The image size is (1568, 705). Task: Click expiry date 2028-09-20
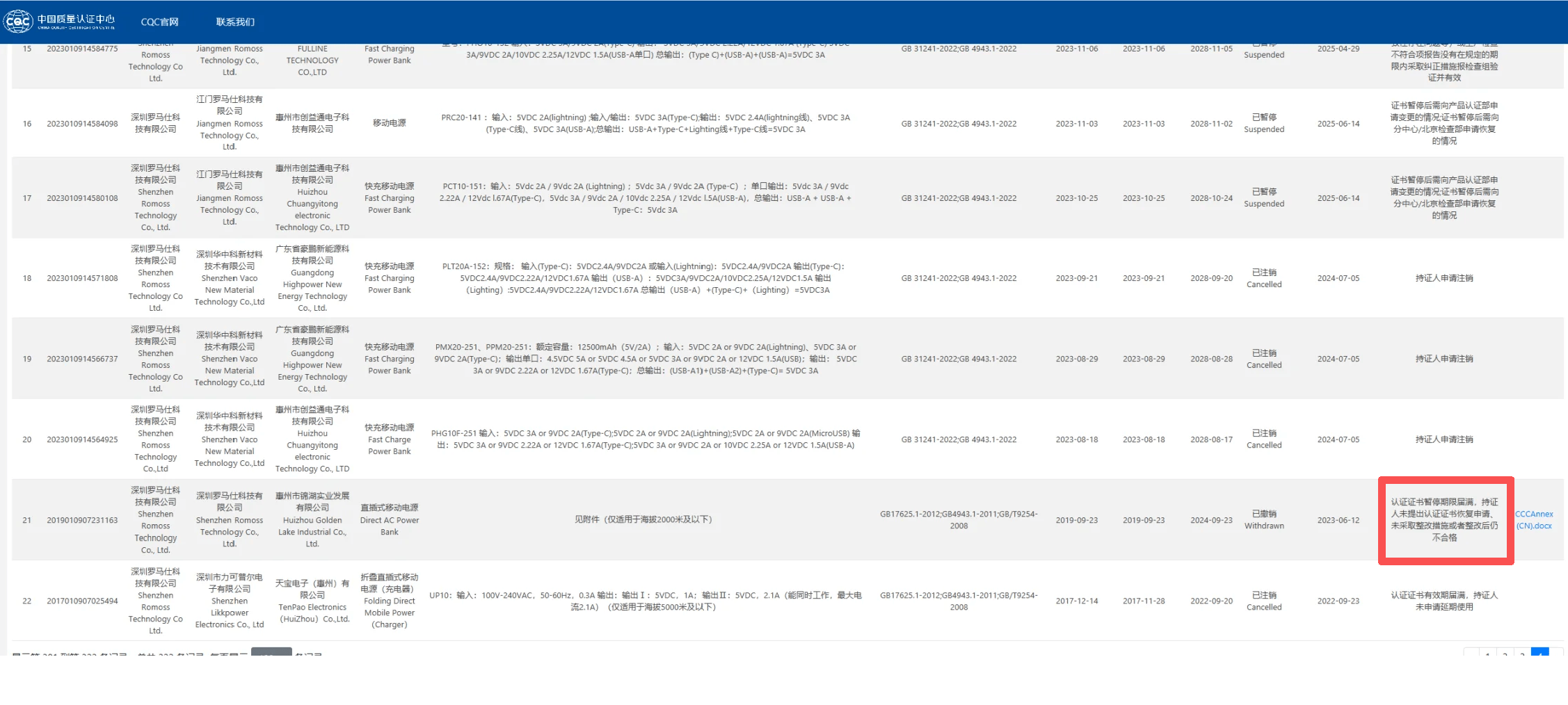(1211, 278)
